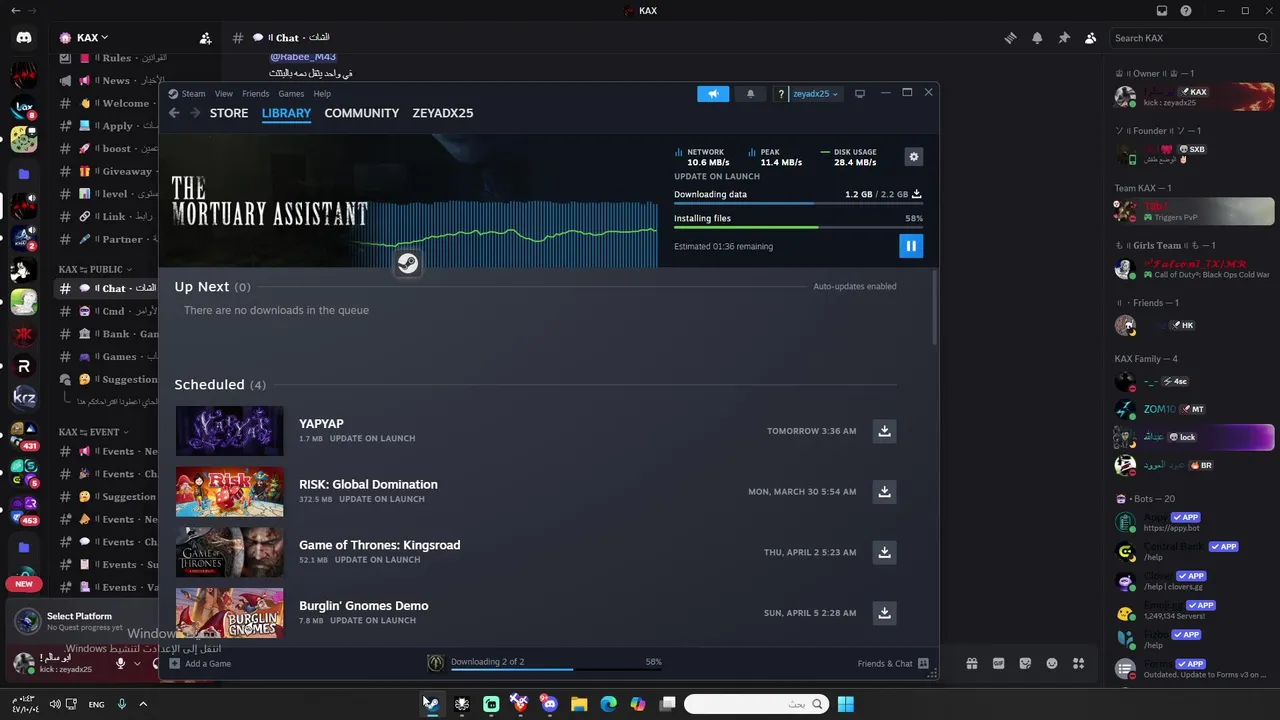Click the Auto-updates enabled label
This screenshot has height=720, width=1280.
click(855, 286)
